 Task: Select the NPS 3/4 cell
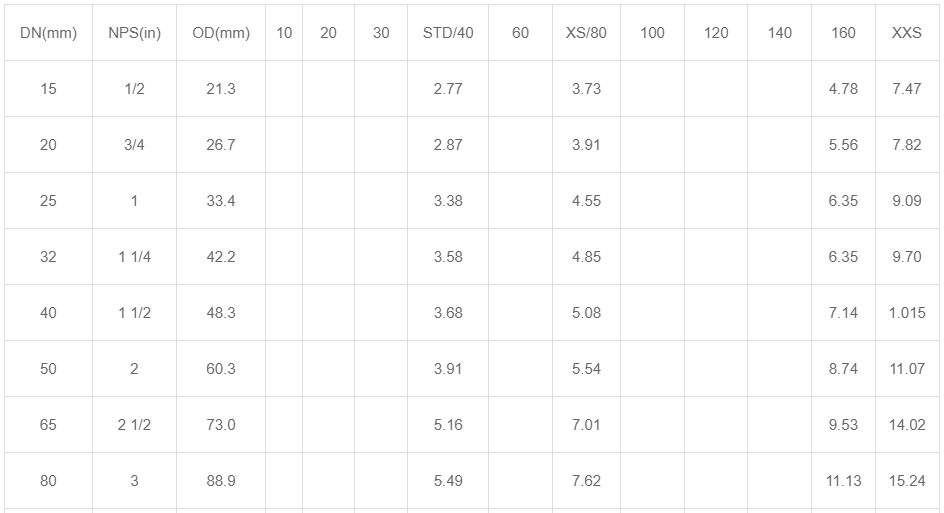tap(134, 145)
